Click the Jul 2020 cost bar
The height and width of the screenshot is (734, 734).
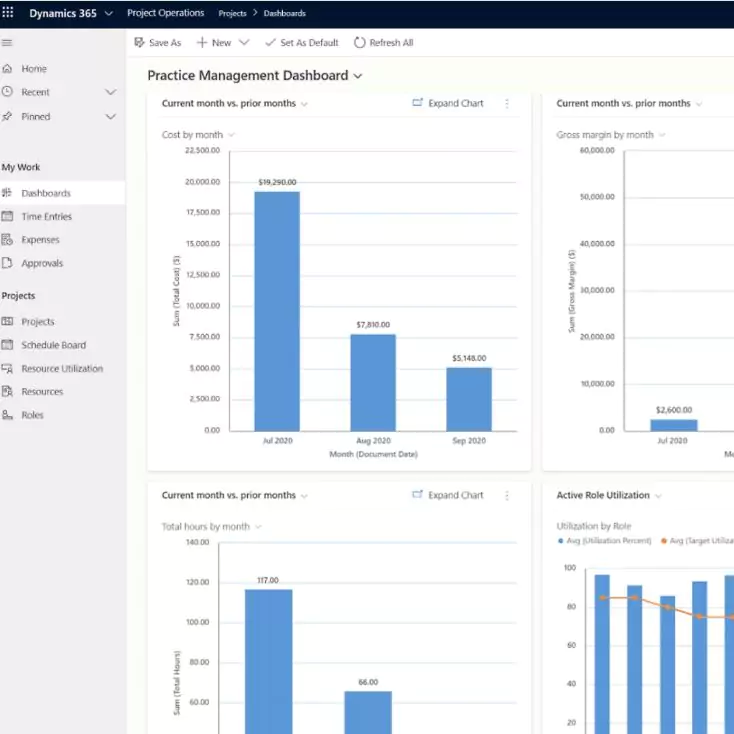point(277,311)
